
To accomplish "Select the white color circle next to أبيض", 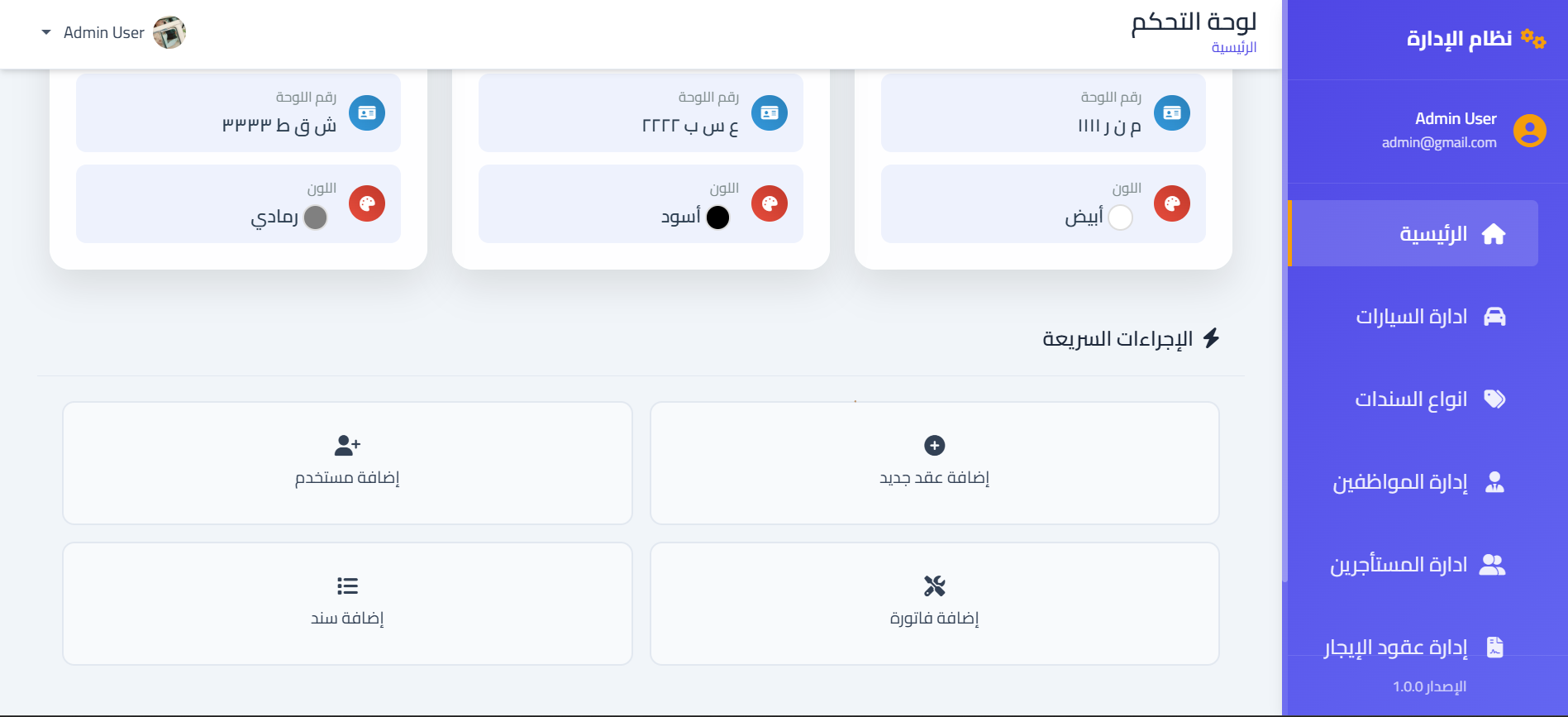I will pyautogui.click(x=1120, y=217).
